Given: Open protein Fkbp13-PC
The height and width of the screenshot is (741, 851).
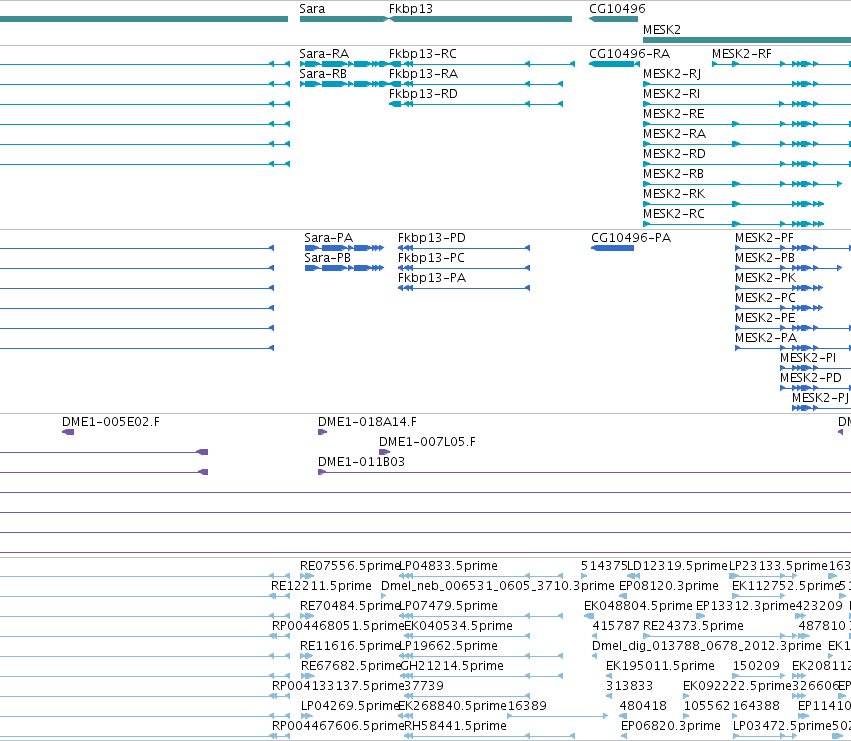Looking at the screenshot, I should [x=431, y=258].
